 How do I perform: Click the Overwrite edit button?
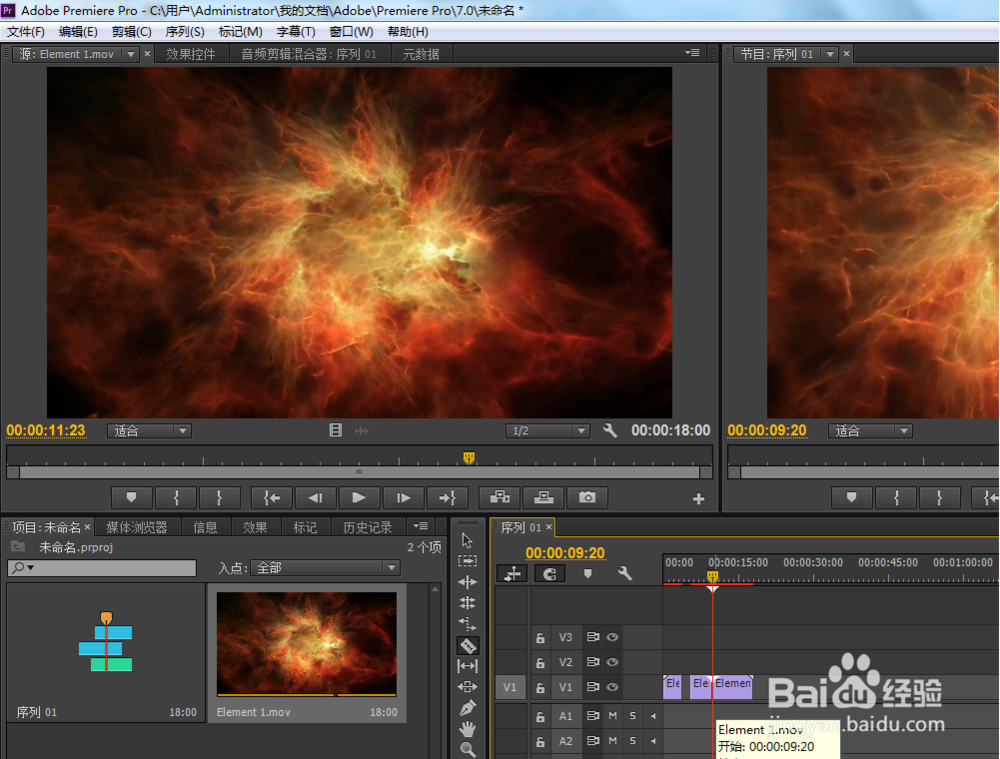[543, 497]
